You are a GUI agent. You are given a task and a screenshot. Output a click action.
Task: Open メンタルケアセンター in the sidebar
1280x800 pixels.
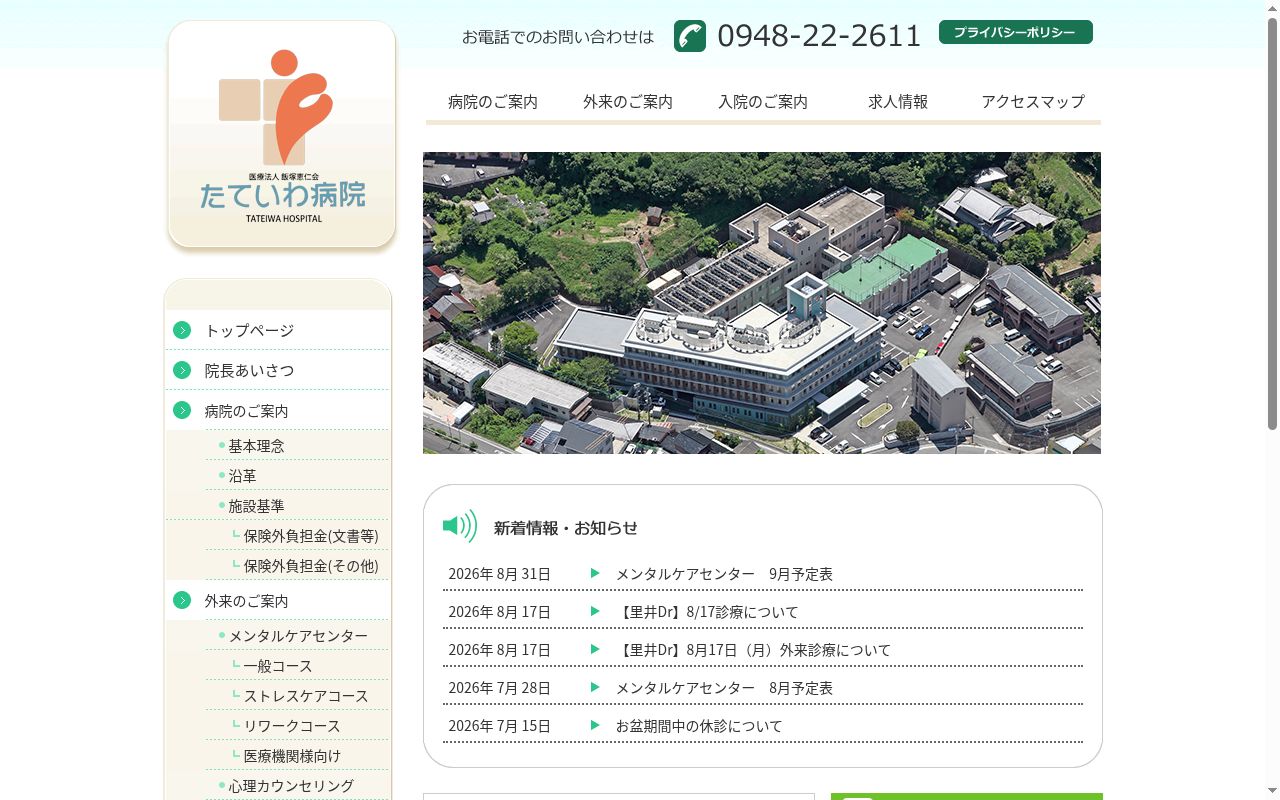(x=298, y=636)
